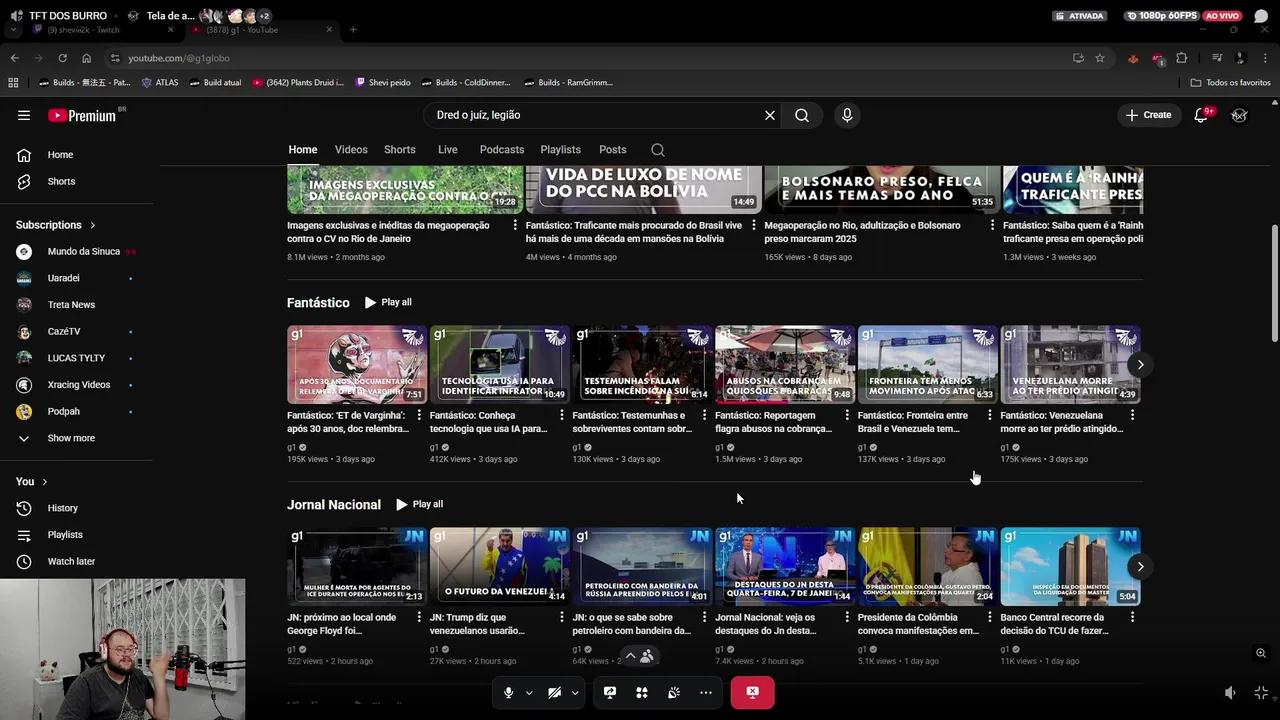This screenshot has width=1280, height=720.
Task: Open the Fantástico section title
Action: [318, 303]
